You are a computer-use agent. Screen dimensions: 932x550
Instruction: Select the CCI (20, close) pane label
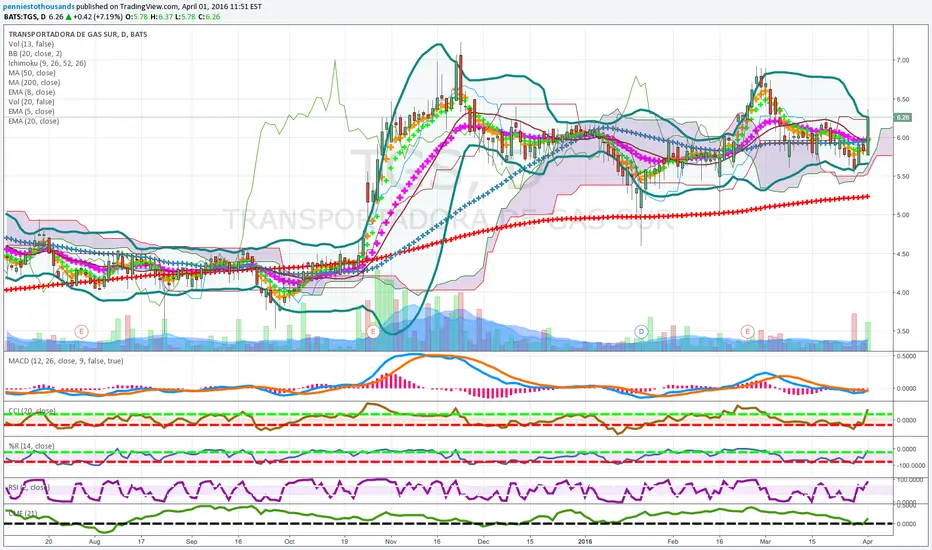[32, 411]
